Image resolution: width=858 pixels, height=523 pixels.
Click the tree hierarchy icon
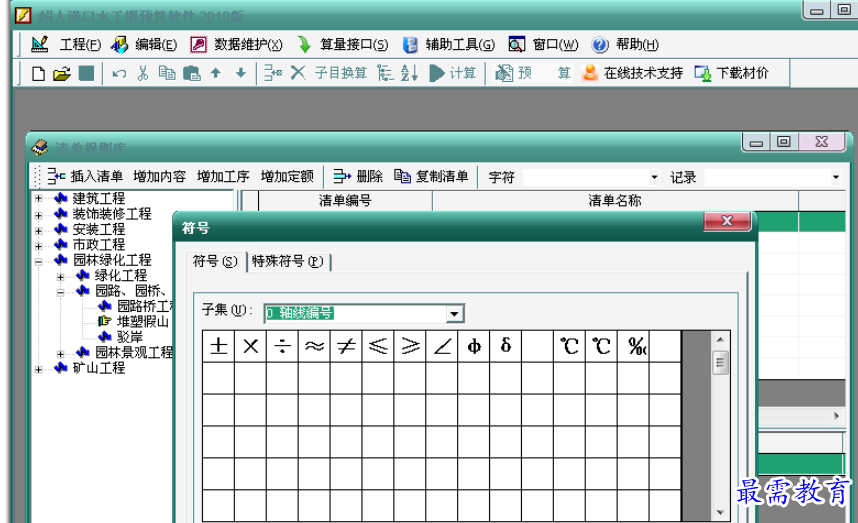385,73
